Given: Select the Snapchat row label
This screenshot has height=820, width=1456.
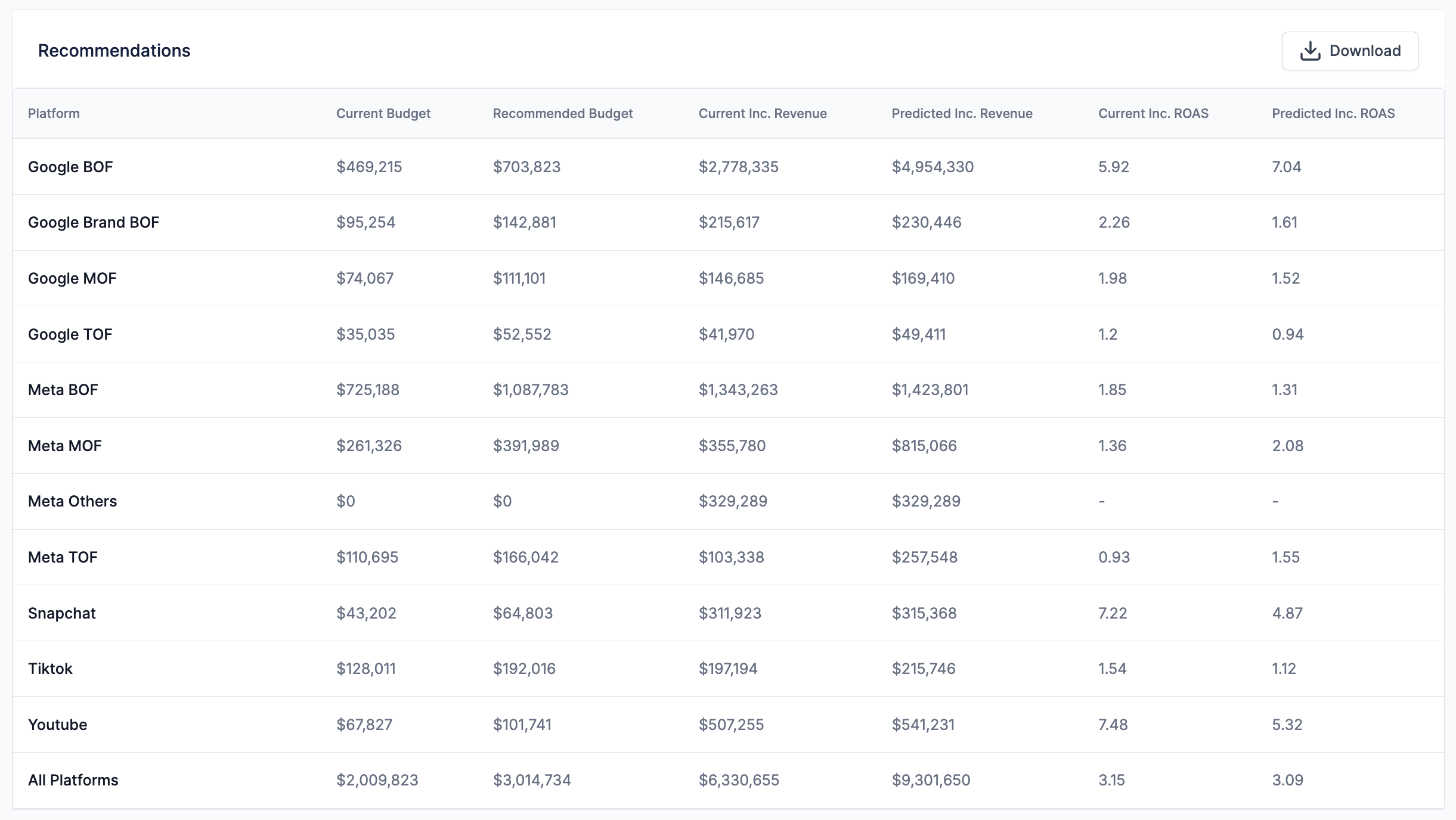Looking at the screenshot, I should pos(62,613).
